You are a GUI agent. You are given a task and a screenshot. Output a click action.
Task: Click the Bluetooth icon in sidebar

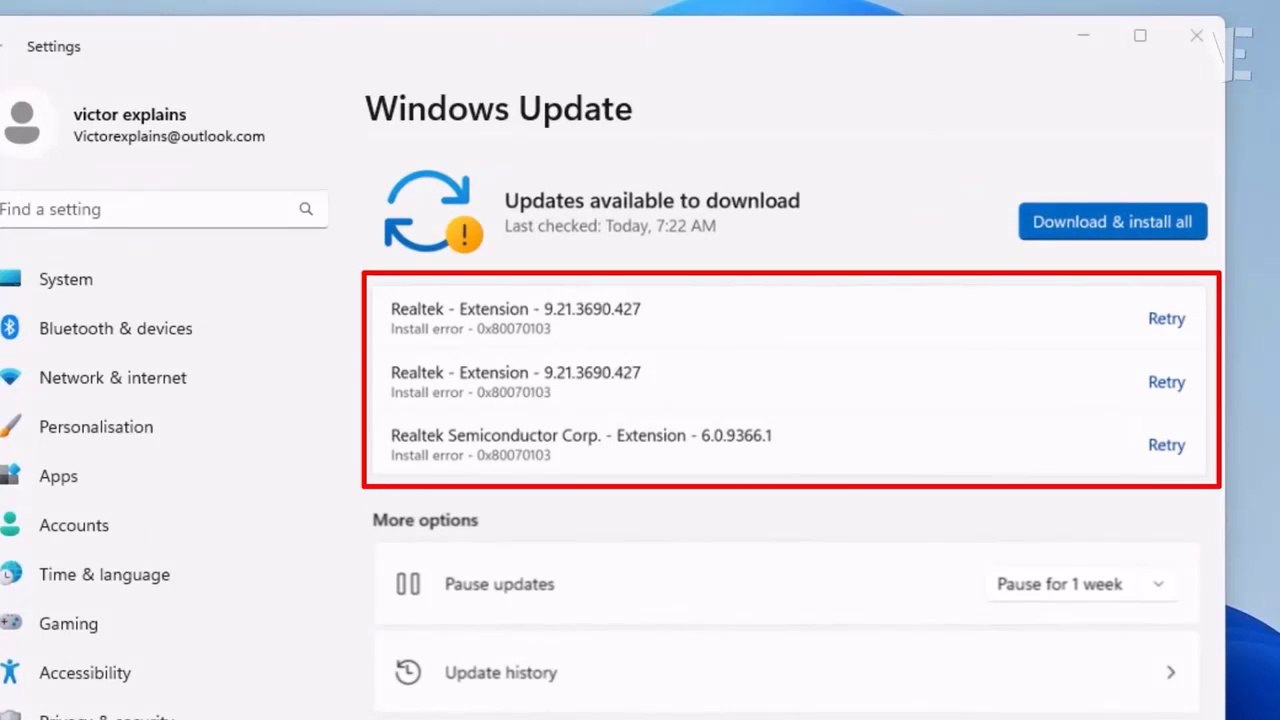point(10,328)
